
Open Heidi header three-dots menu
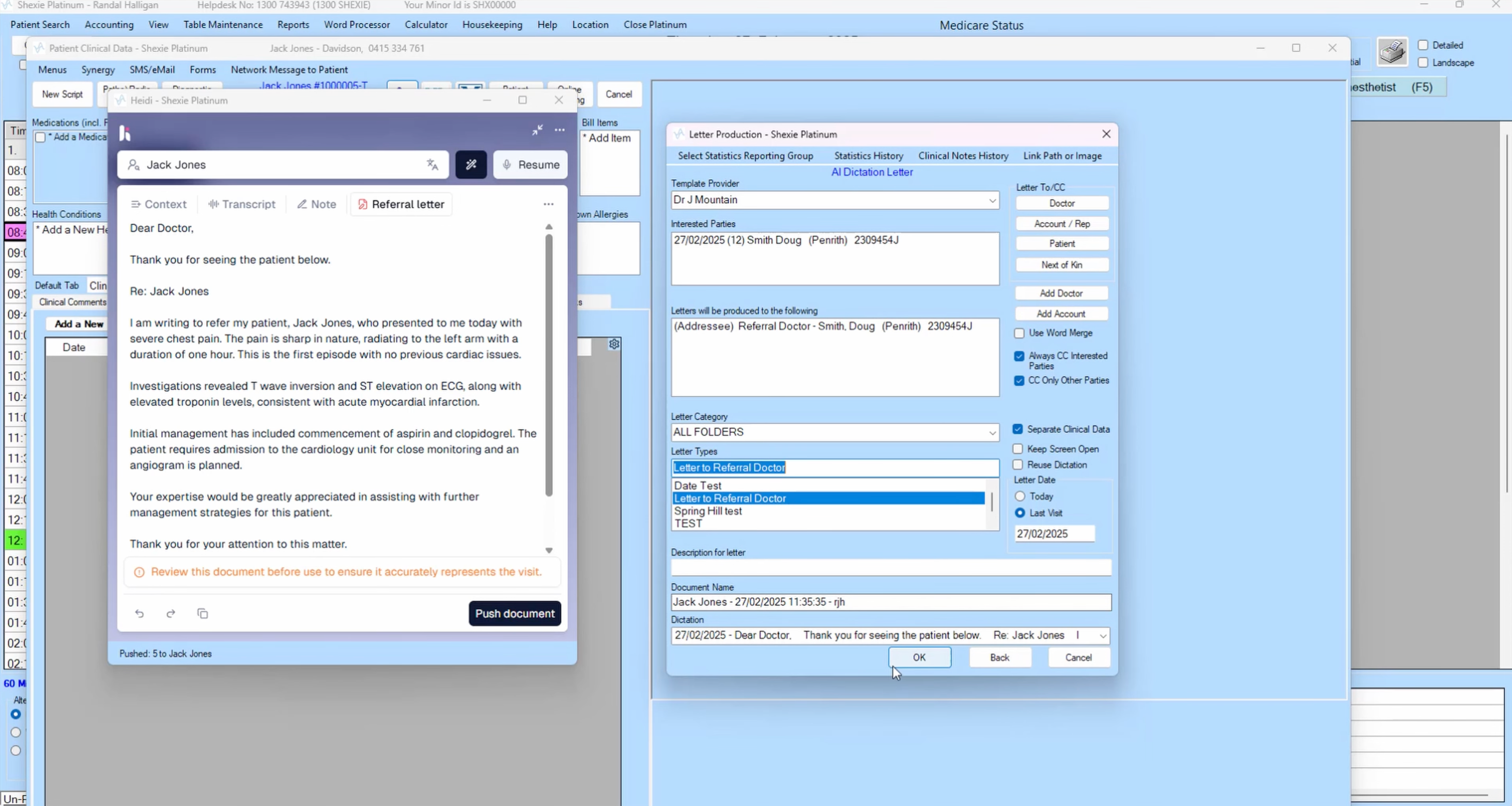[x=559, y=130]
